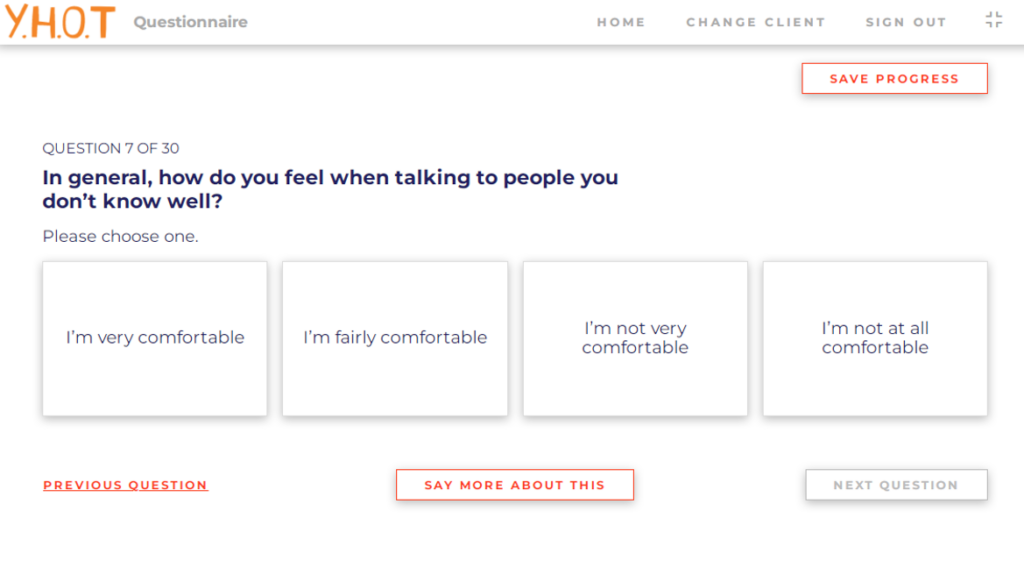Click the letter "O" in the Y.H.O.T logo
The width and height of the screenshot is (1024, 561).
pyautogui.click(x=74, y=22)
